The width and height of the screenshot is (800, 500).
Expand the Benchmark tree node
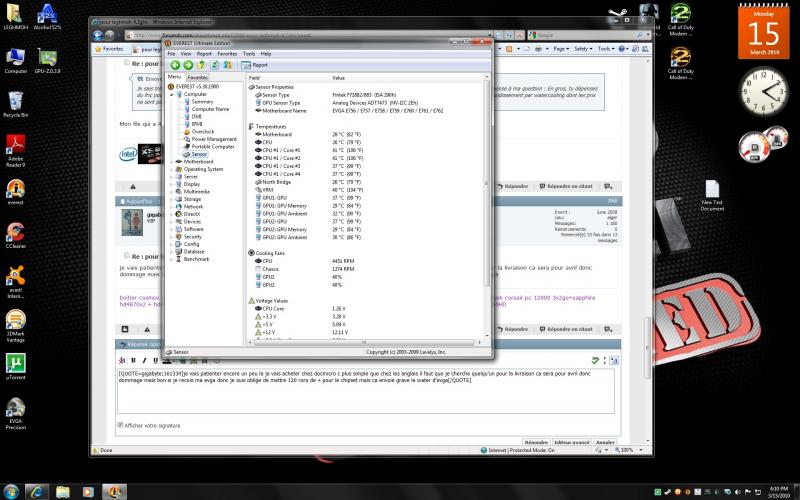(171, 258)
